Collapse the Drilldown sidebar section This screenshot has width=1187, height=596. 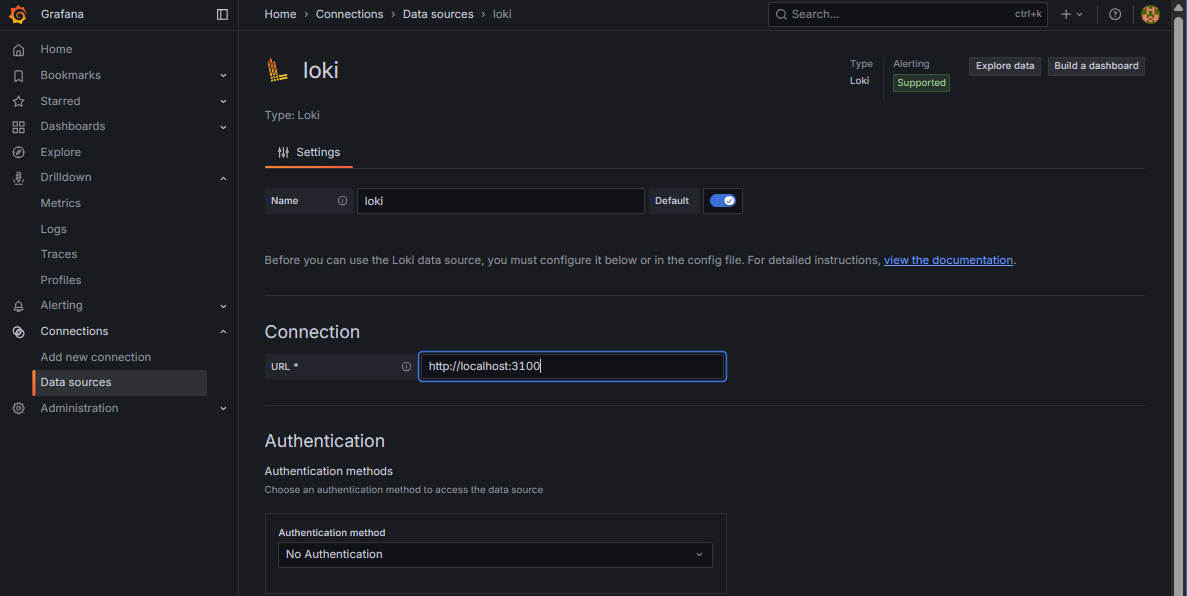click(223, 178)
